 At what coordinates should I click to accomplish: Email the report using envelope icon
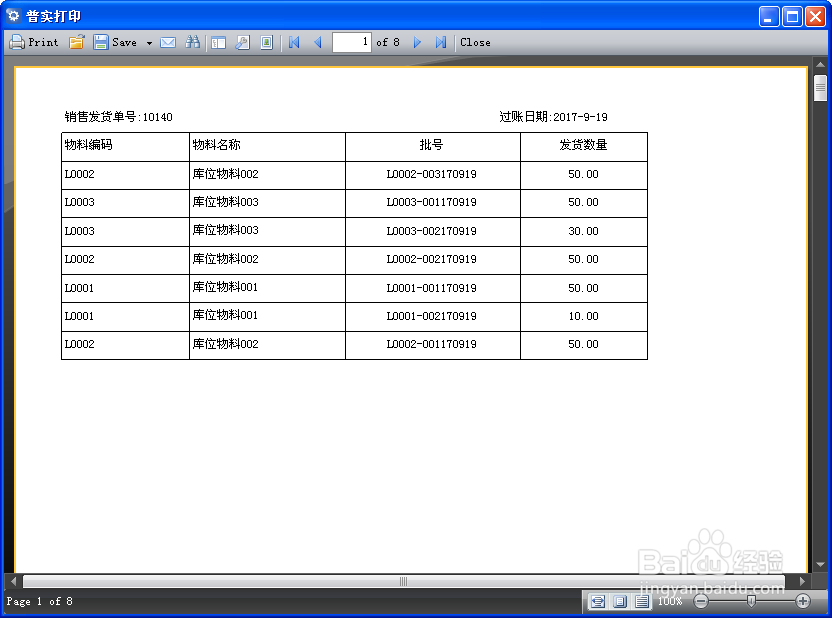(x=170, y=42)
